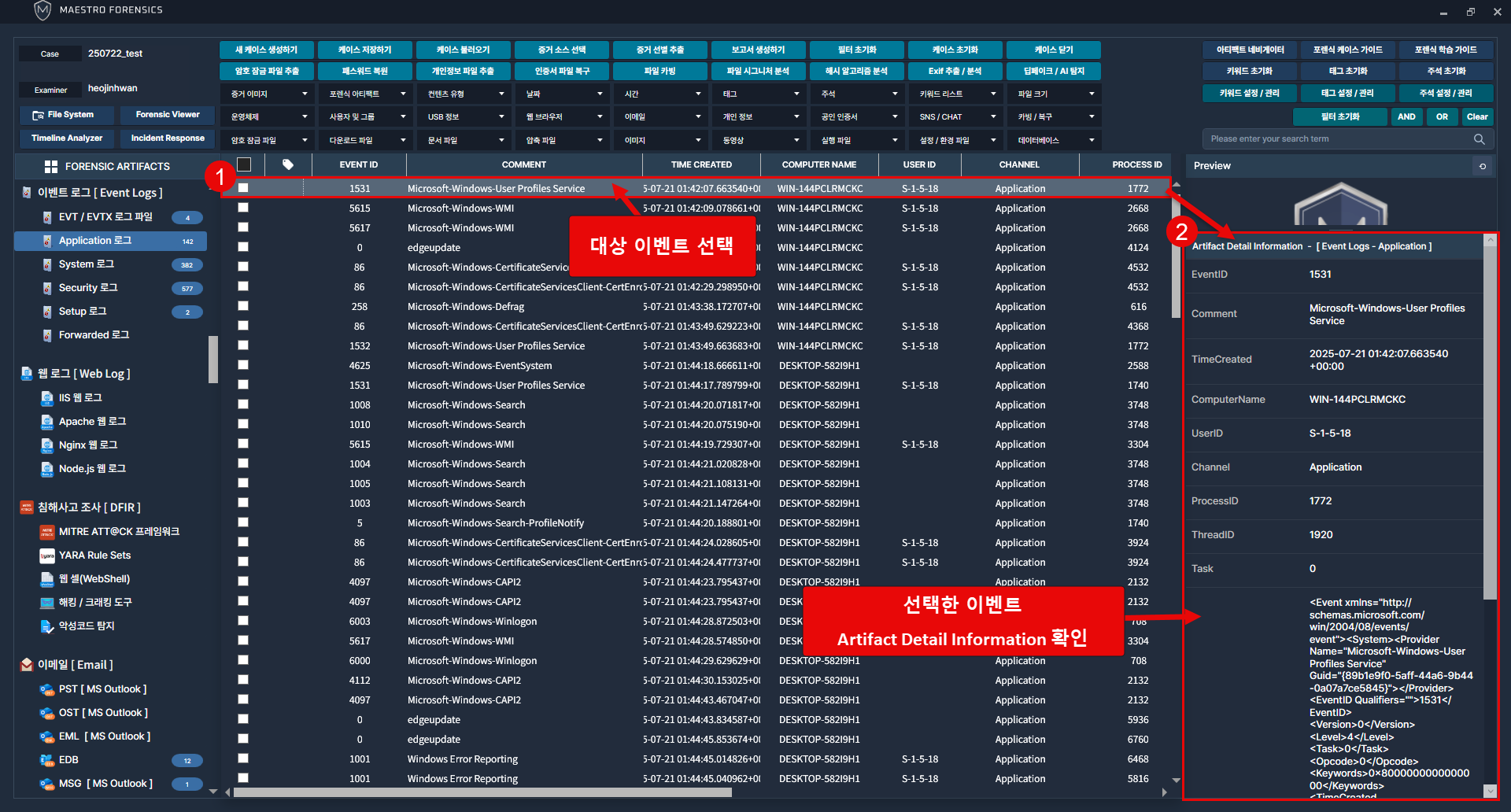This screenshot has height=812, width=1511.
Task: Open the 증거 이미지 dropdown
Action: coord(269,94)
